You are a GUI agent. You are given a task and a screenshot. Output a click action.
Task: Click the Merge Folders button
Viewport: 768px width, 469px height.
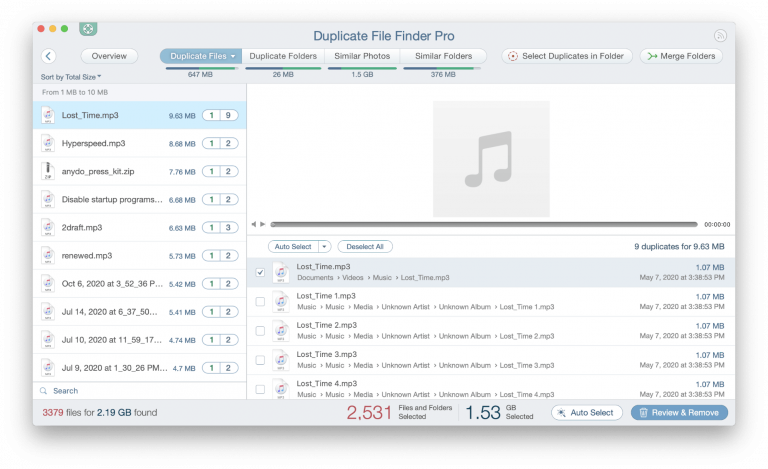(x=681, y=56)
